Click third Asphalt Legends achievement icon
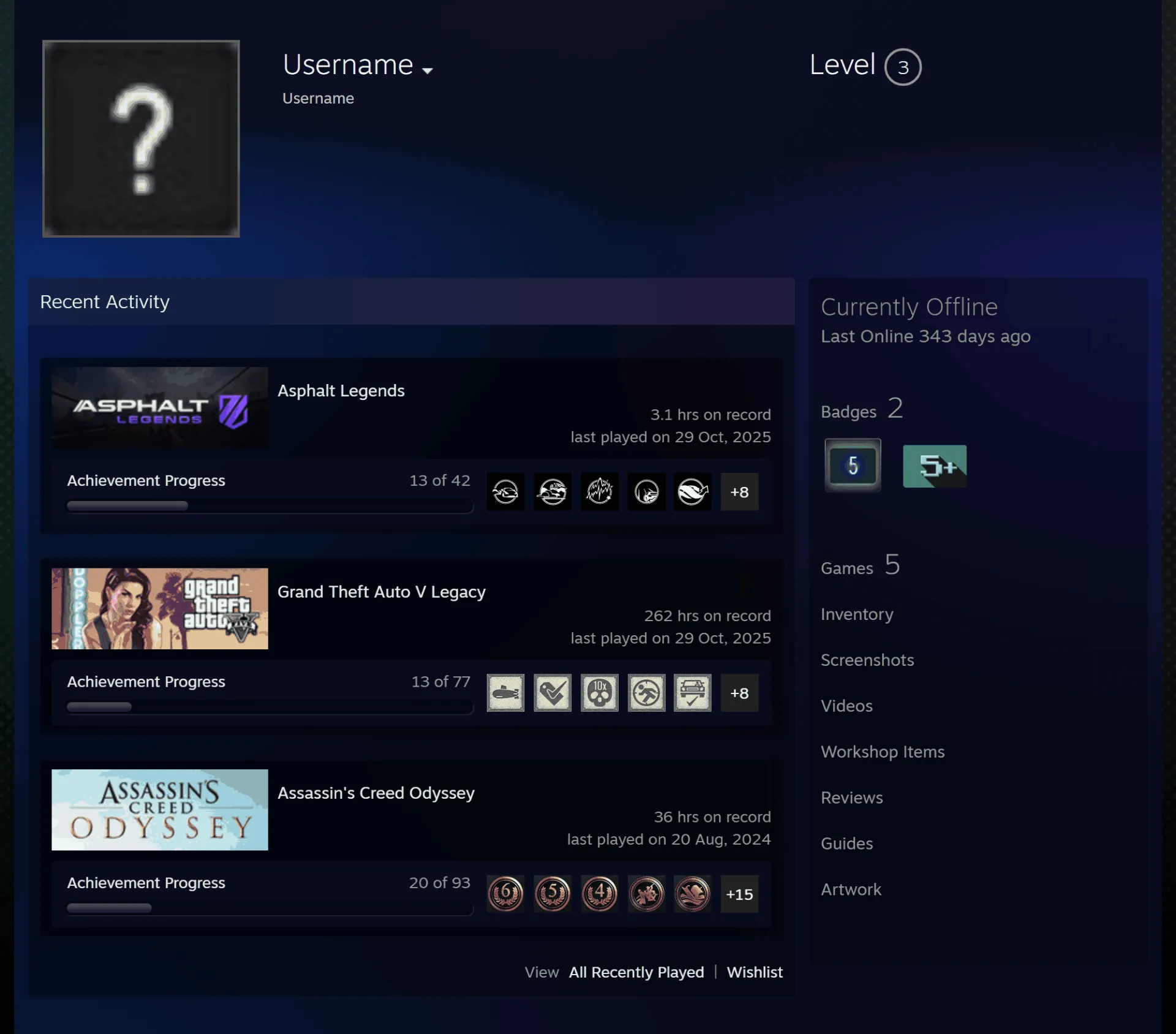Image resolution: width=1176 pixels, height=1034 pixels. pyautogui.click(x=600, y=491)
